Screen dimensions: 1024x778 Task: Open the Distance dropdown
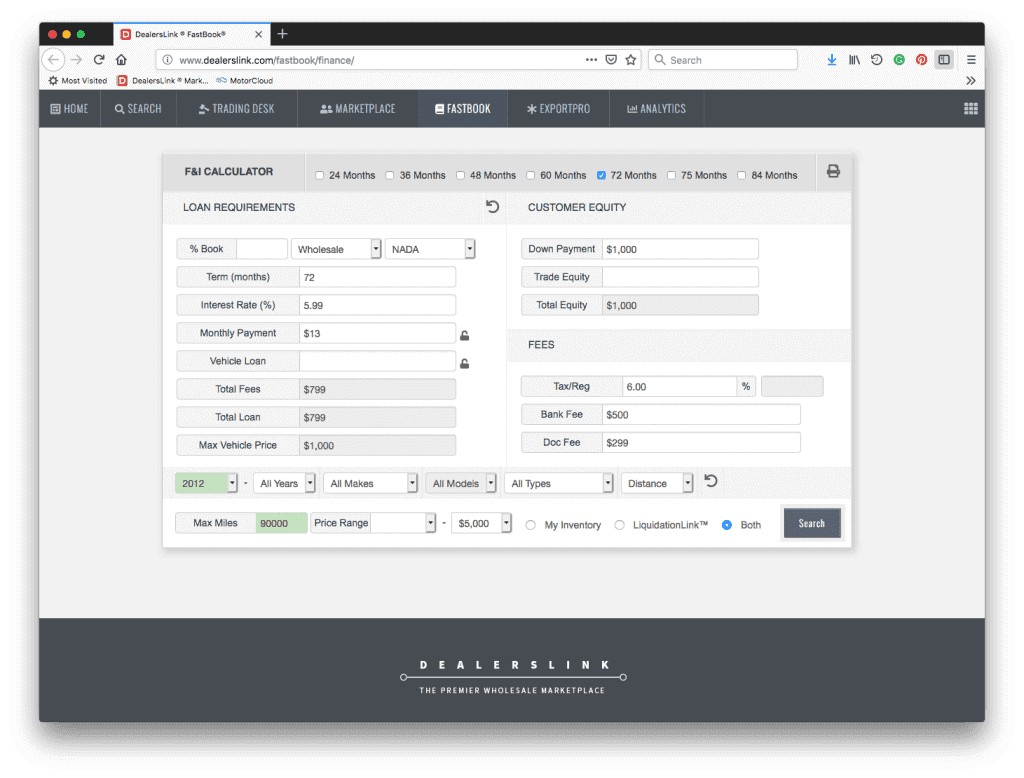[x=657, y=483]
